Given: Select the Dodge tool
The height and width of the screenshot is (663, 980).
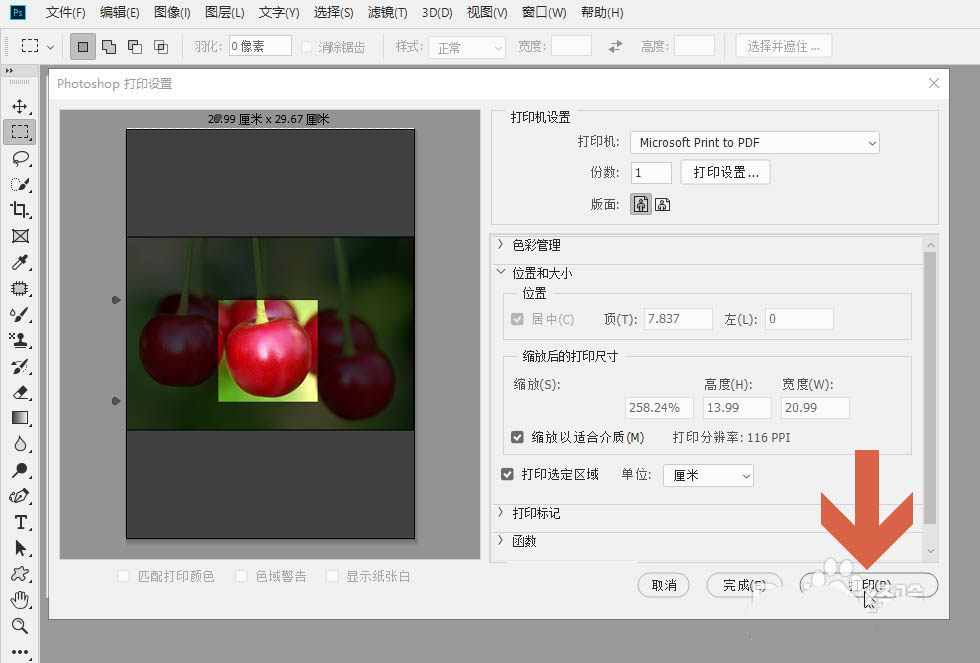Looking at the screenshot, I should click(20, 470).
